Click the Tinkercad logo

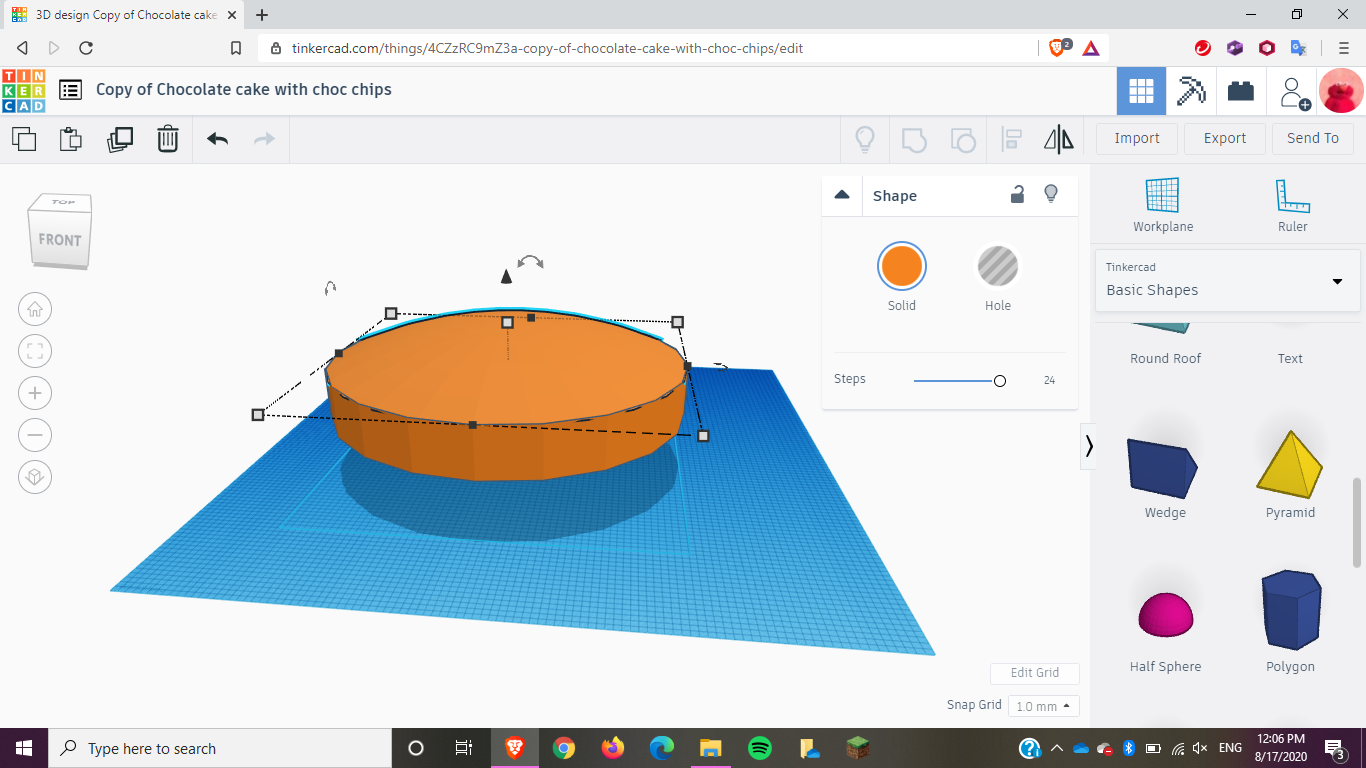24,90
